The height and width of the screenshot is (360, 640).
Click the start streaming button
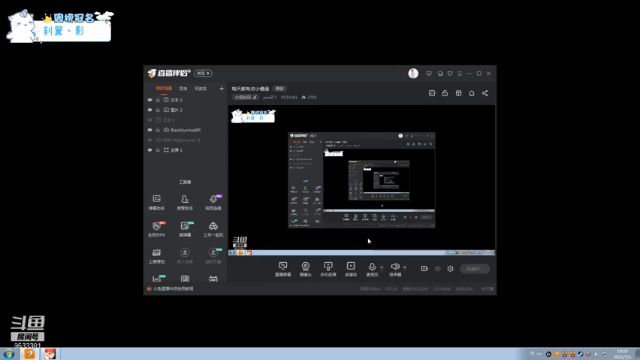(475, 269)
